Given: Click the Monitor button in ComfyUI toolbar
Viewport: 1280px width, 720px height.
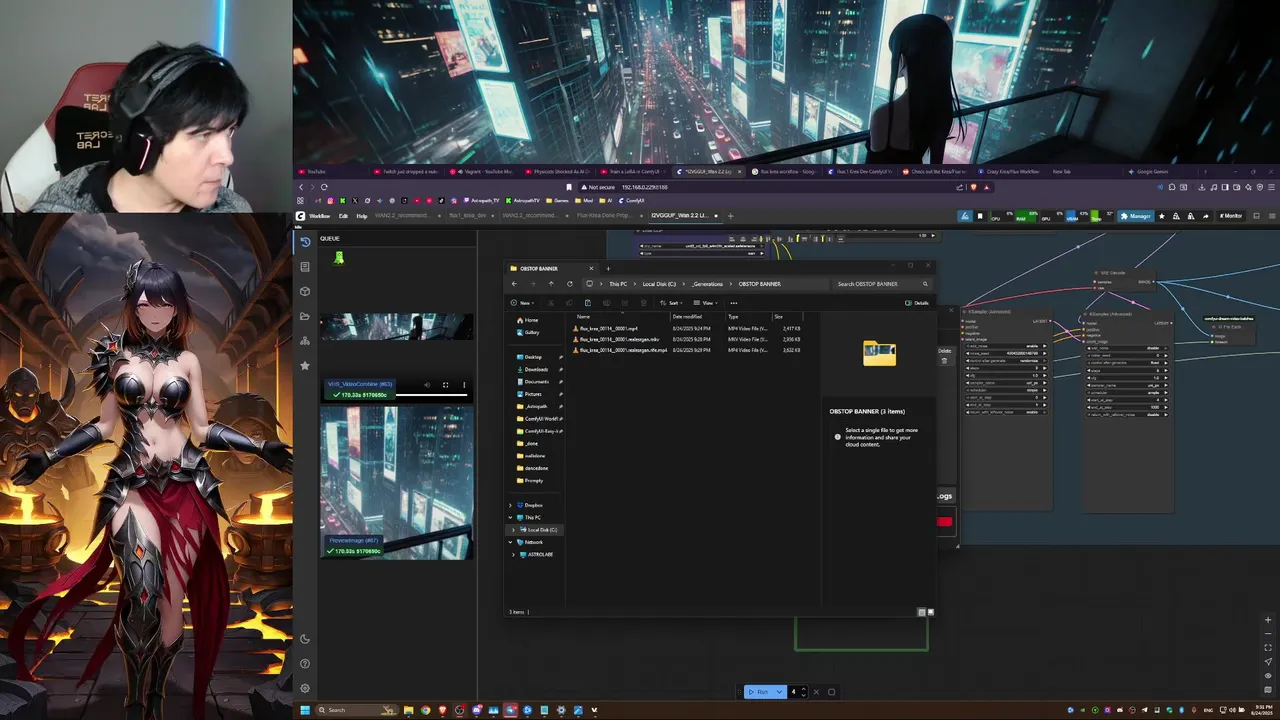Looking at the screenshot, I should tap(1230, 216).
